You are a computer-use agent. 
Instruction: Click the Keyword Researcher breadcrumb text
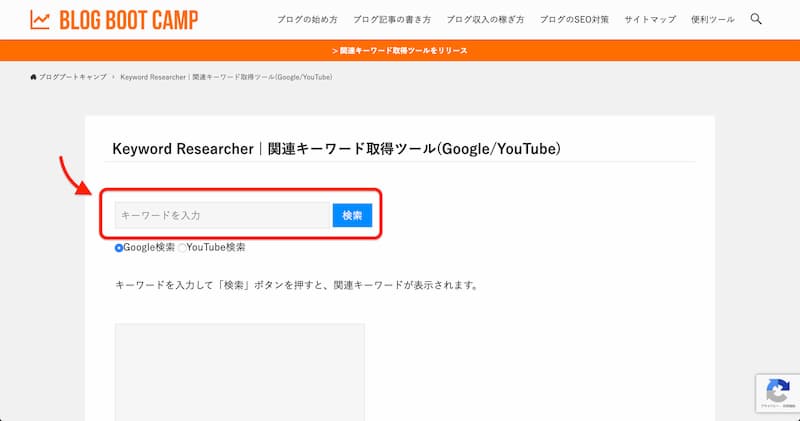click(226, 77)
